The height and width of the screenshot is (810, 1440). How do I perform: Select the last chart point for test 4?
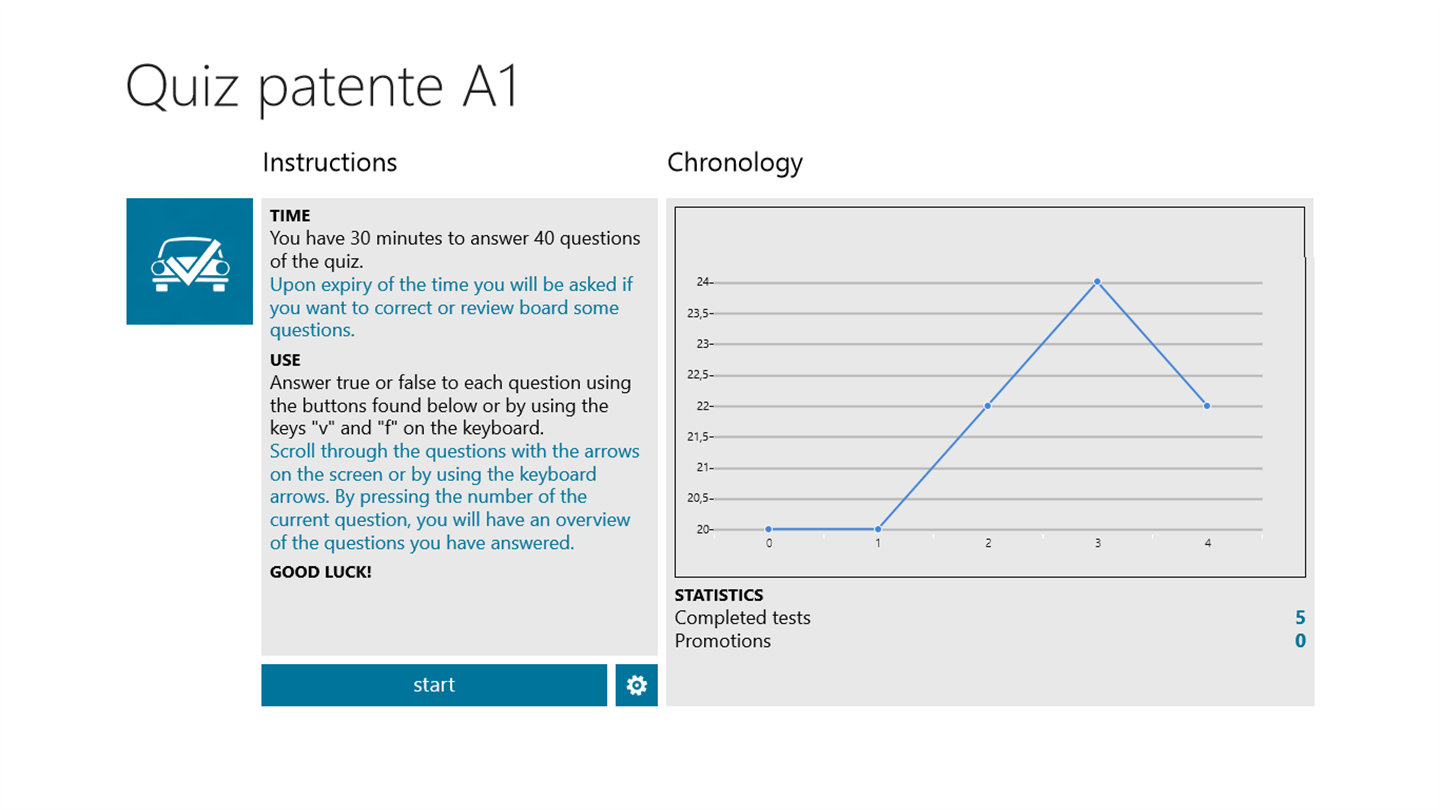1207,406
